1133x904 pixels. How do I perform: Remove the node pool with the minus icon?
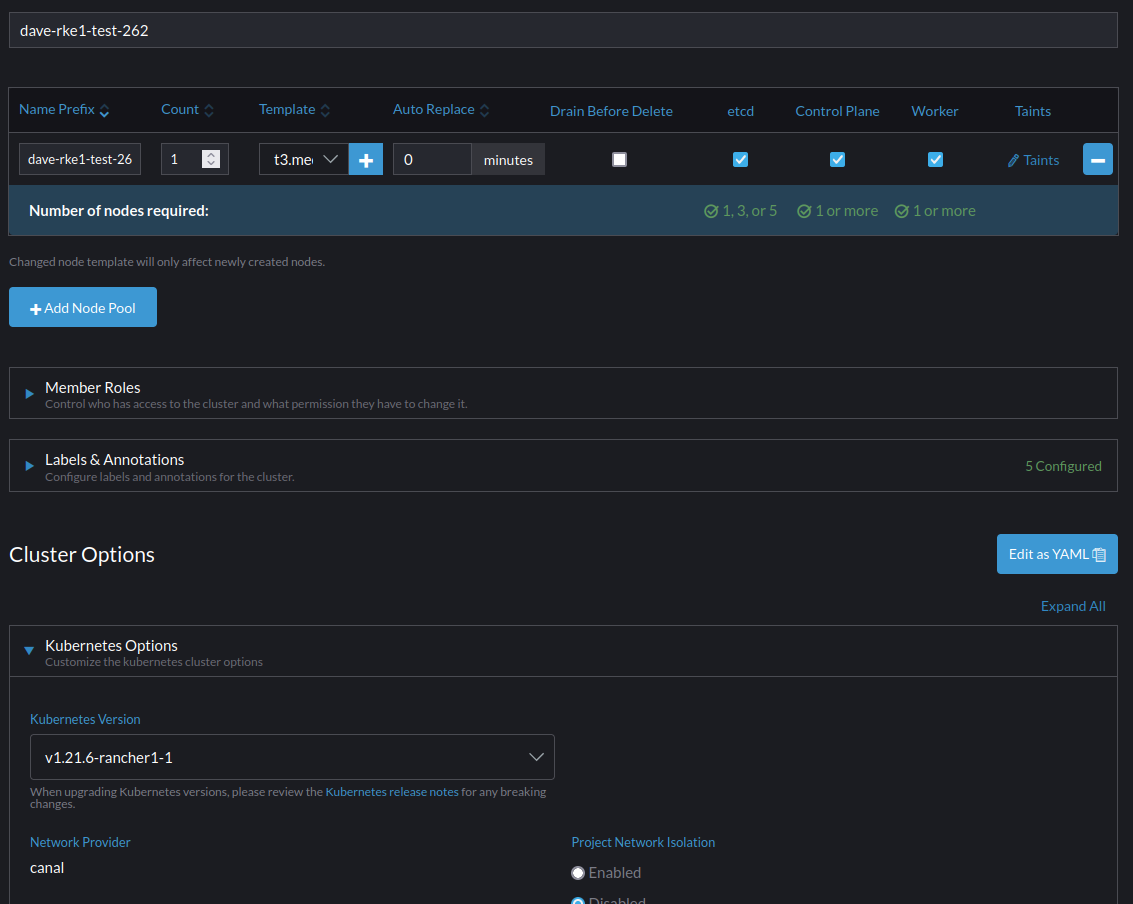[x=1097, y=159]
